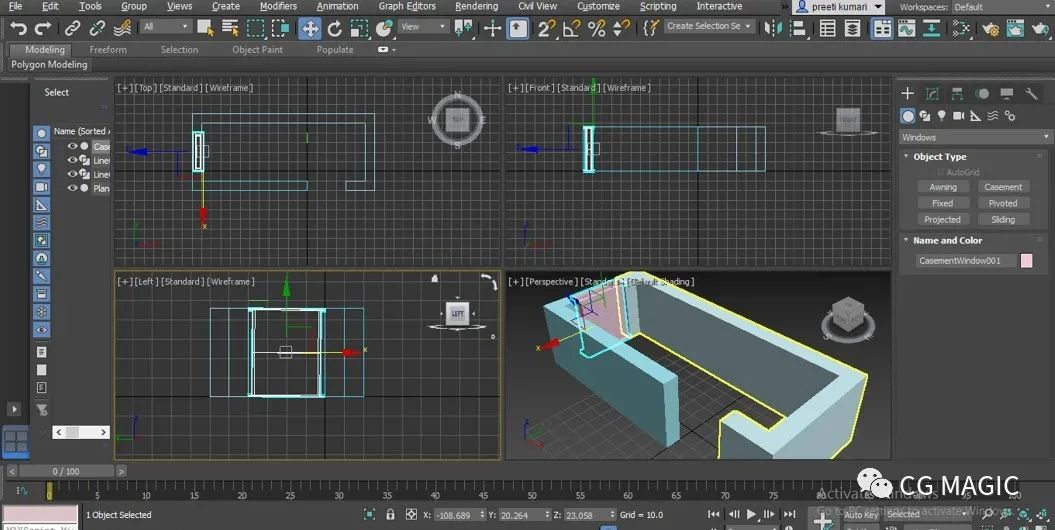
Task: Open the Utilities wrench panel
Action: (x=1031, y=93)
